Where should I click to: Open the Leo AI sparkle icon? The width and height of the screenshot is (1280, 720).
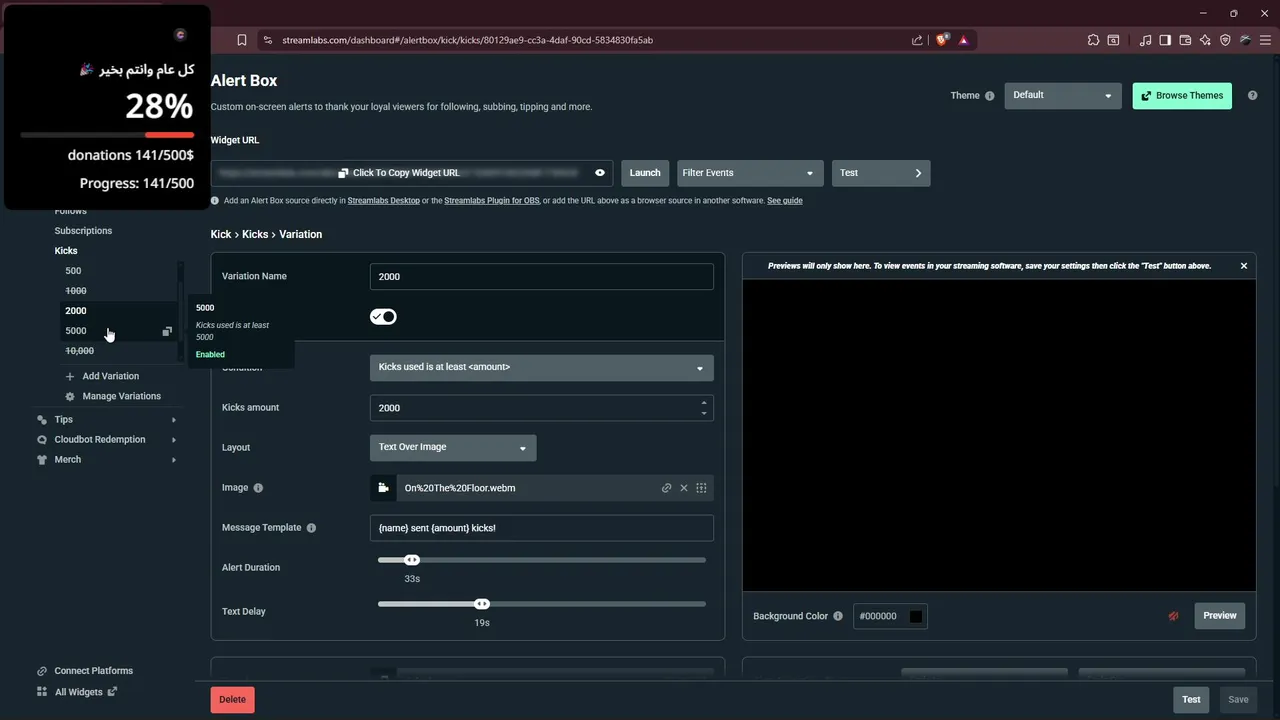point(1205,40)
